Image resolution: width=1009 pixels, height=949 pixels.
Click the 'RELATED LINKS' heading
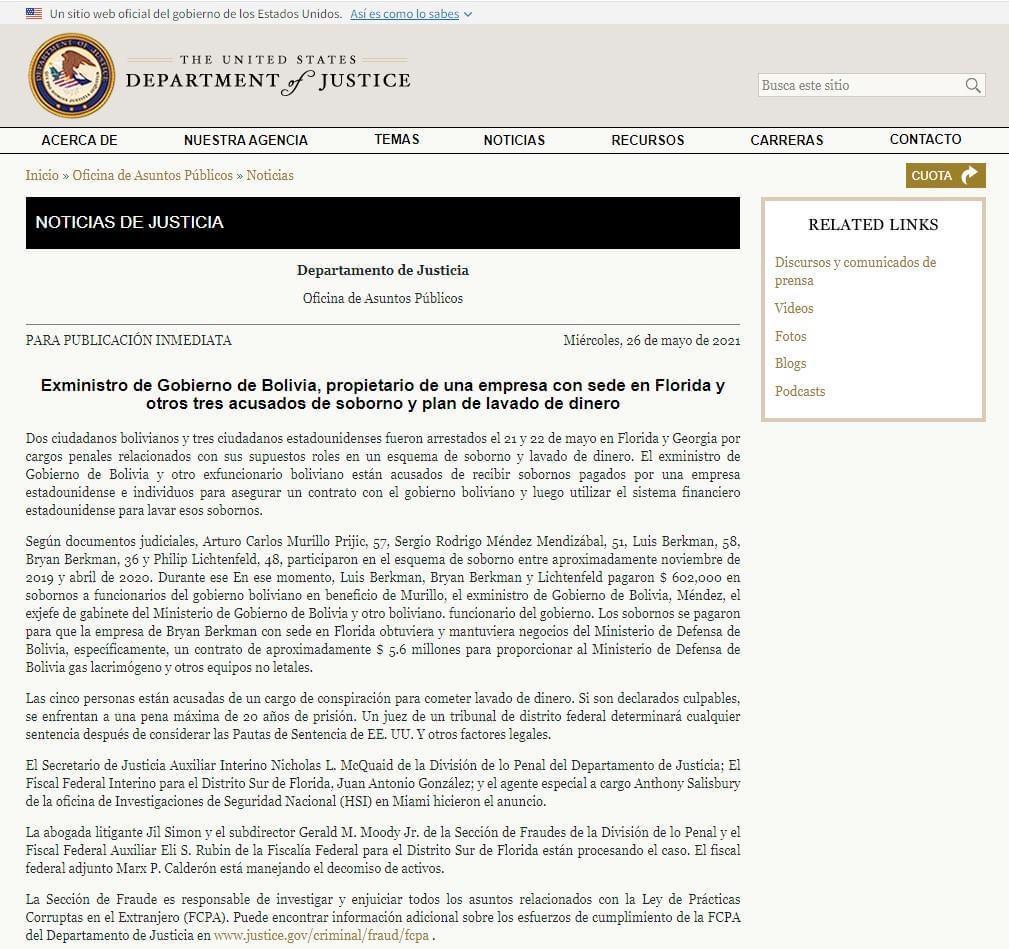tap(873, 225)
